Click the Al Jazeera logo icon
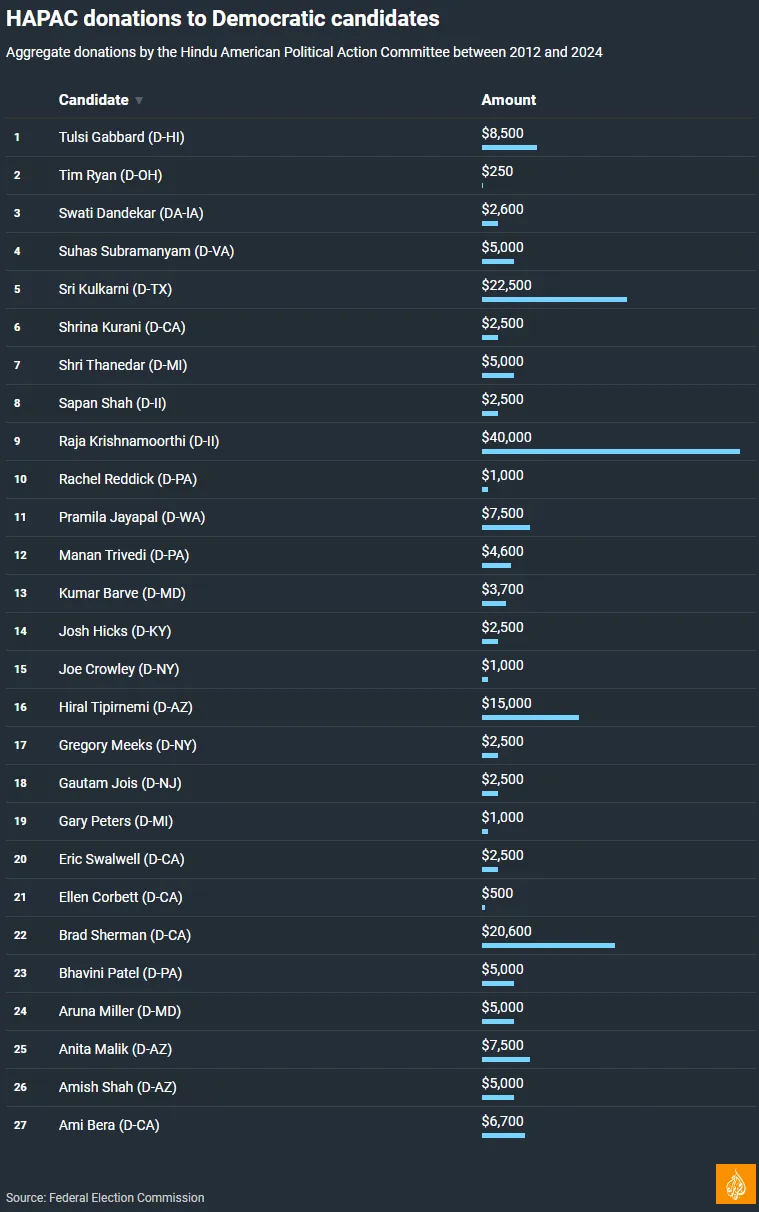Image resolution: width=759 pixels, height=1212 pixels. click(735, 1184)
